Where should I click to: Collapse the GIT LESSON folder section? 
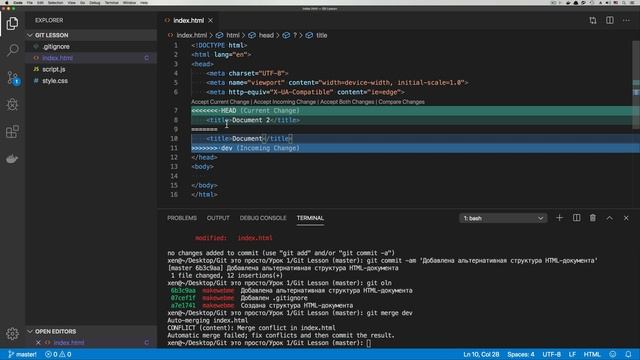click(91, 35)
